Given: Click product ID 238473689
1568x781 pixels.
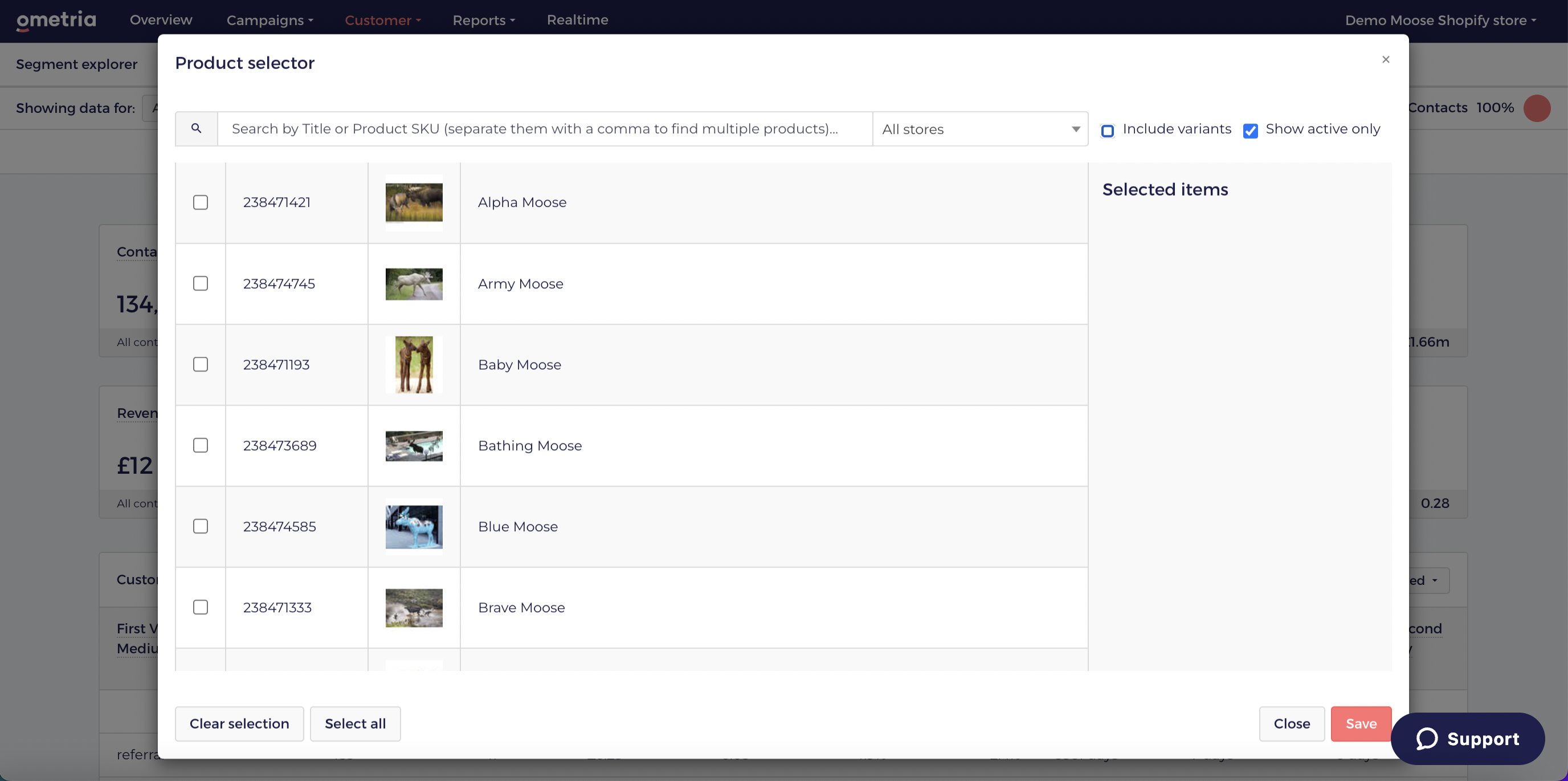Looking at the screenshot, I should pos(279,446).
